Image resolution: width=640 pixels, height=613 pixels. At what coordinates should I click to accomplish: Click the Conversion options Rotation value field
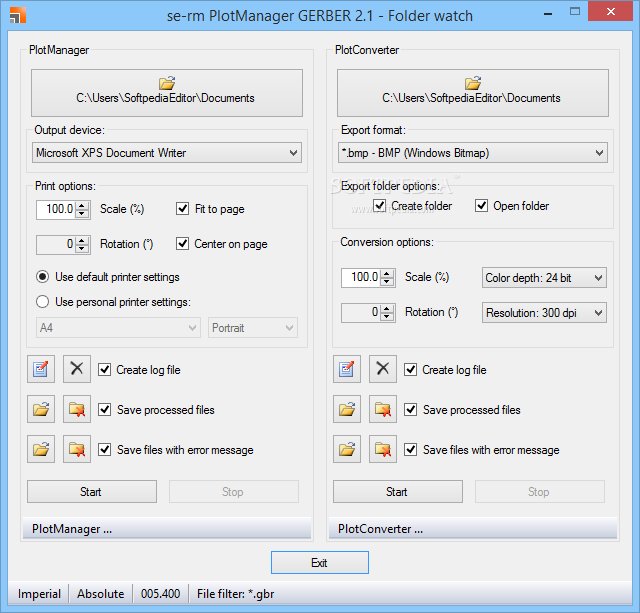[x=361, y=313]
